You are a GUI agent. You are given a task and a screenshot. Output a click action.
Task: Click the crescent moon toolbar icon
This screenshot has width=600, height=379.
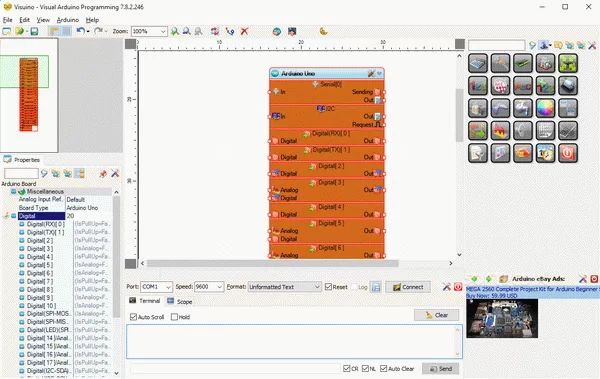tap(324, 31)
